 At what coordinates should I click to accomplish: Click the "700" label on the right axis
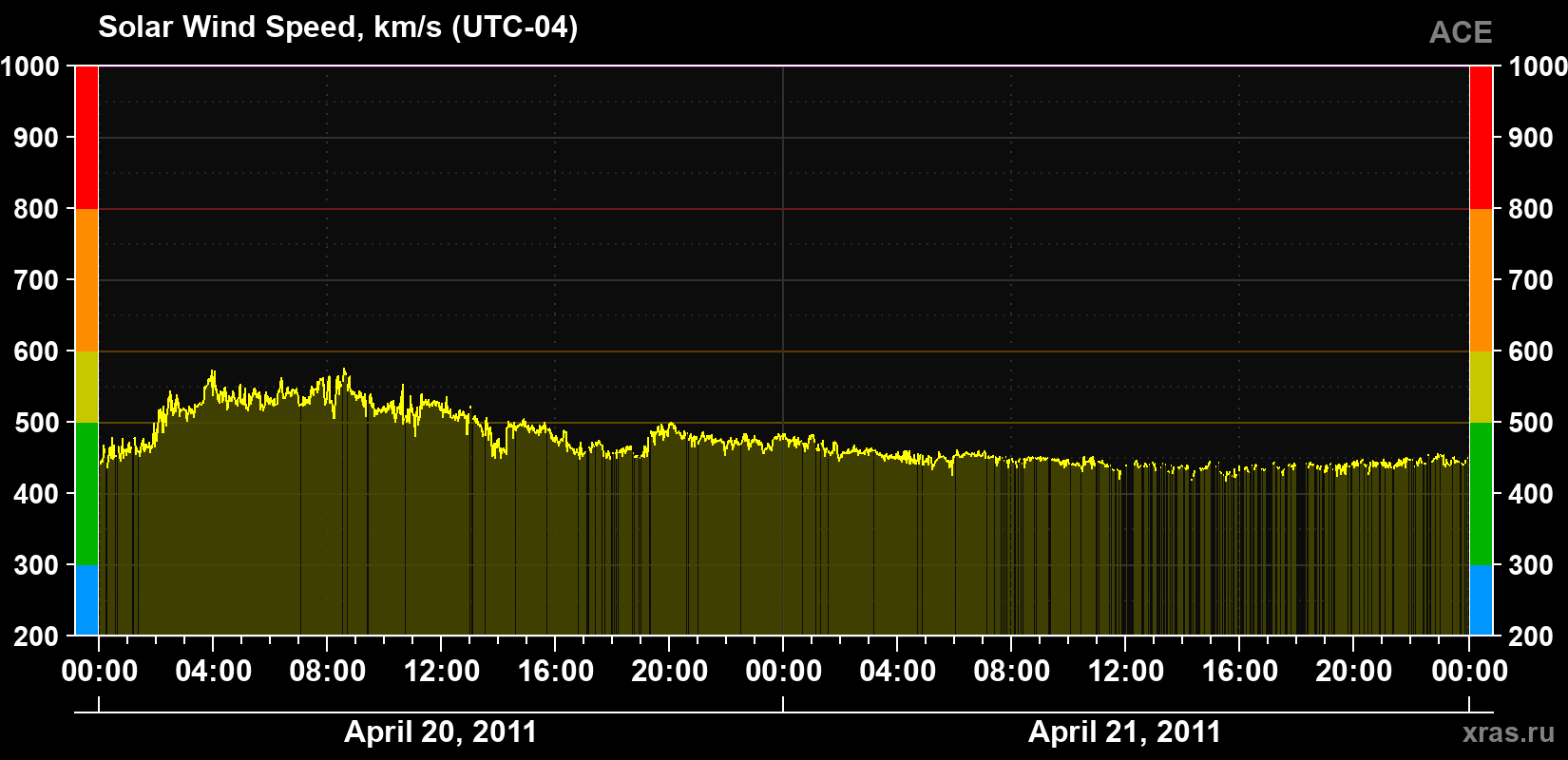point(1531,280)
